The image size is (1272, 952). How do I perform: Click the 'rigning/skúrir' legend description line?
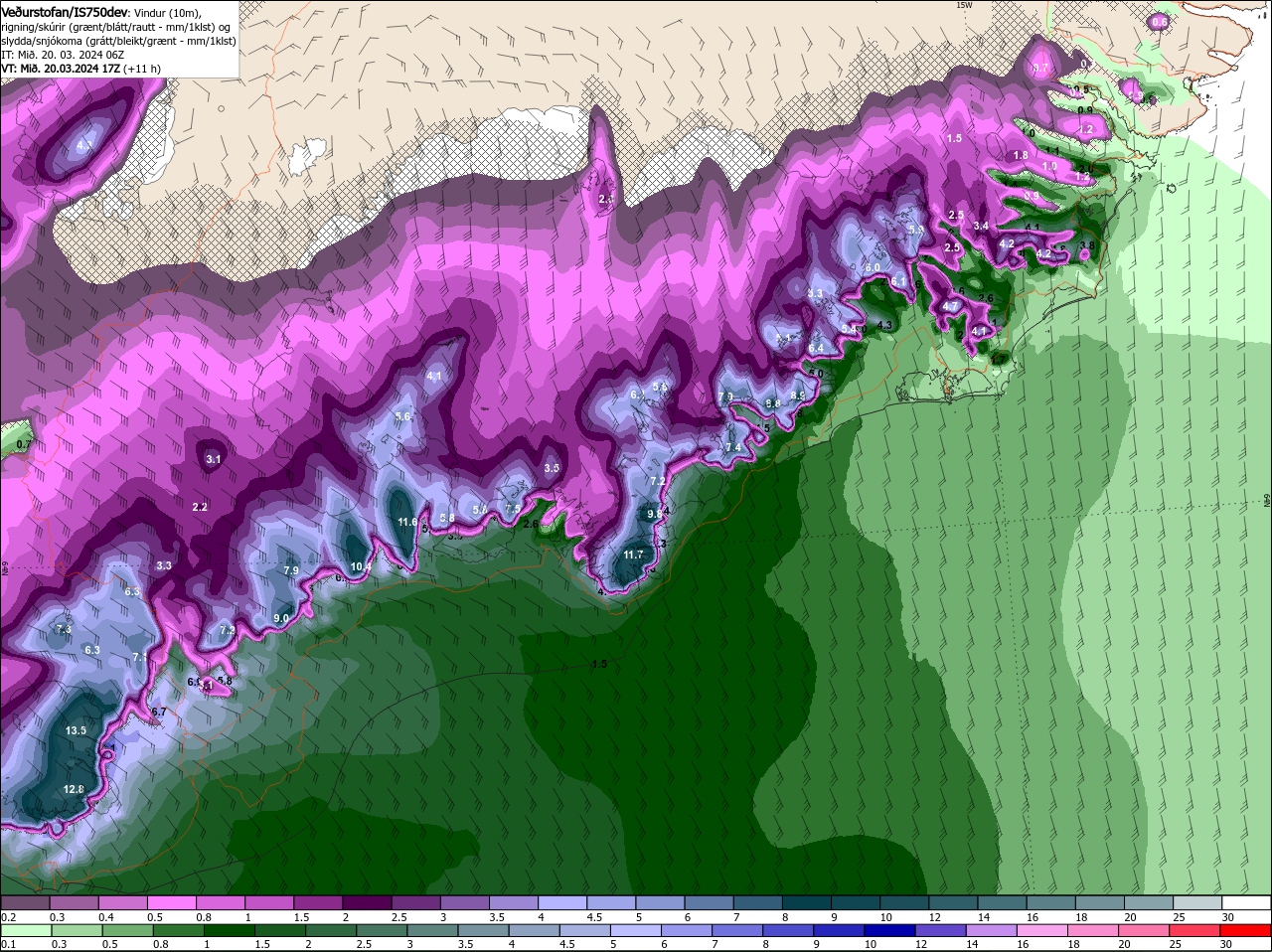pos(114,27)
